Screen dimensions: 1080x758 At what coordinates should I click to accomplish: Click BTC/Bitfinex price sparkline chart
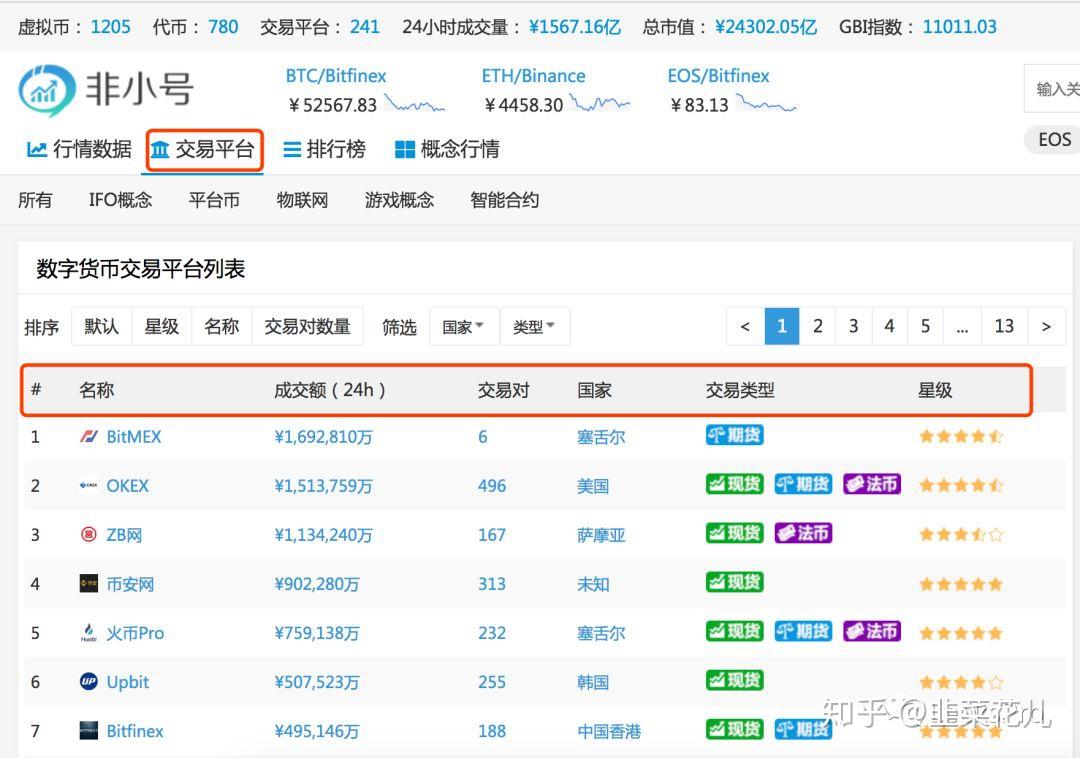(415, 105)
